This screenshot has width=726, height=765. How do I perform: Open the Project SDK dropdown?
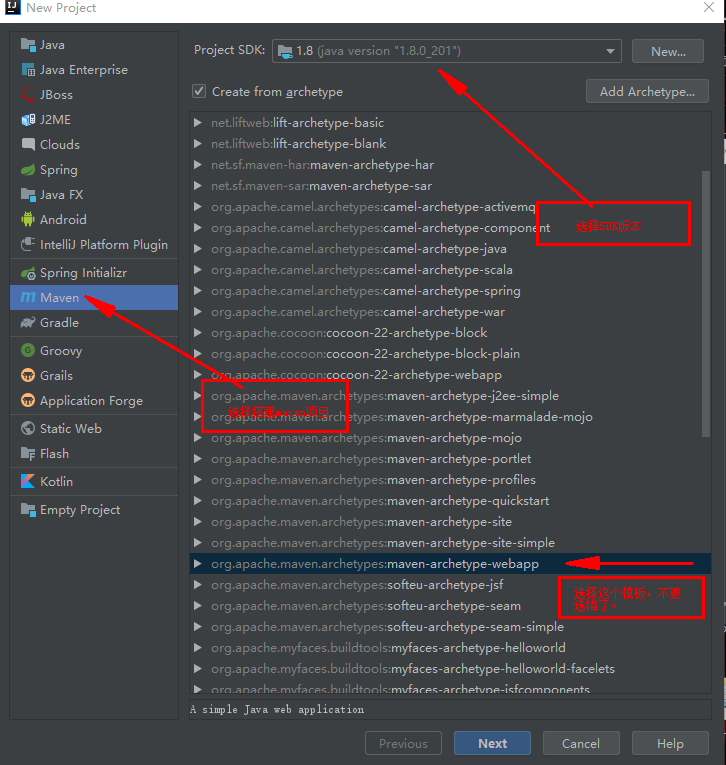446,51
